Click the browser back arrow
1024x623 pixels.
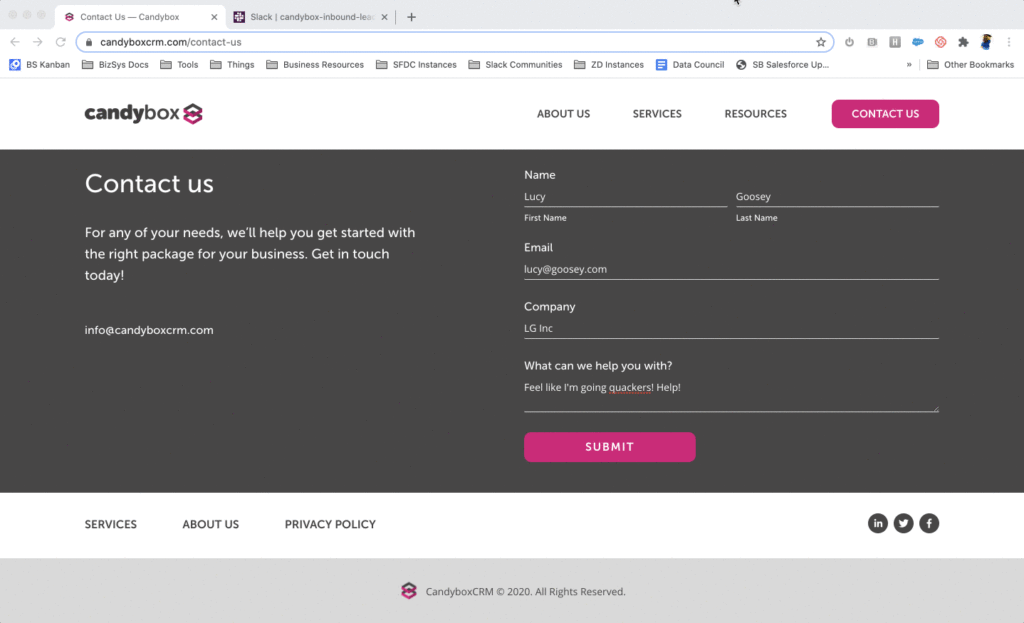pyautogui.click(x=15, y=42)
